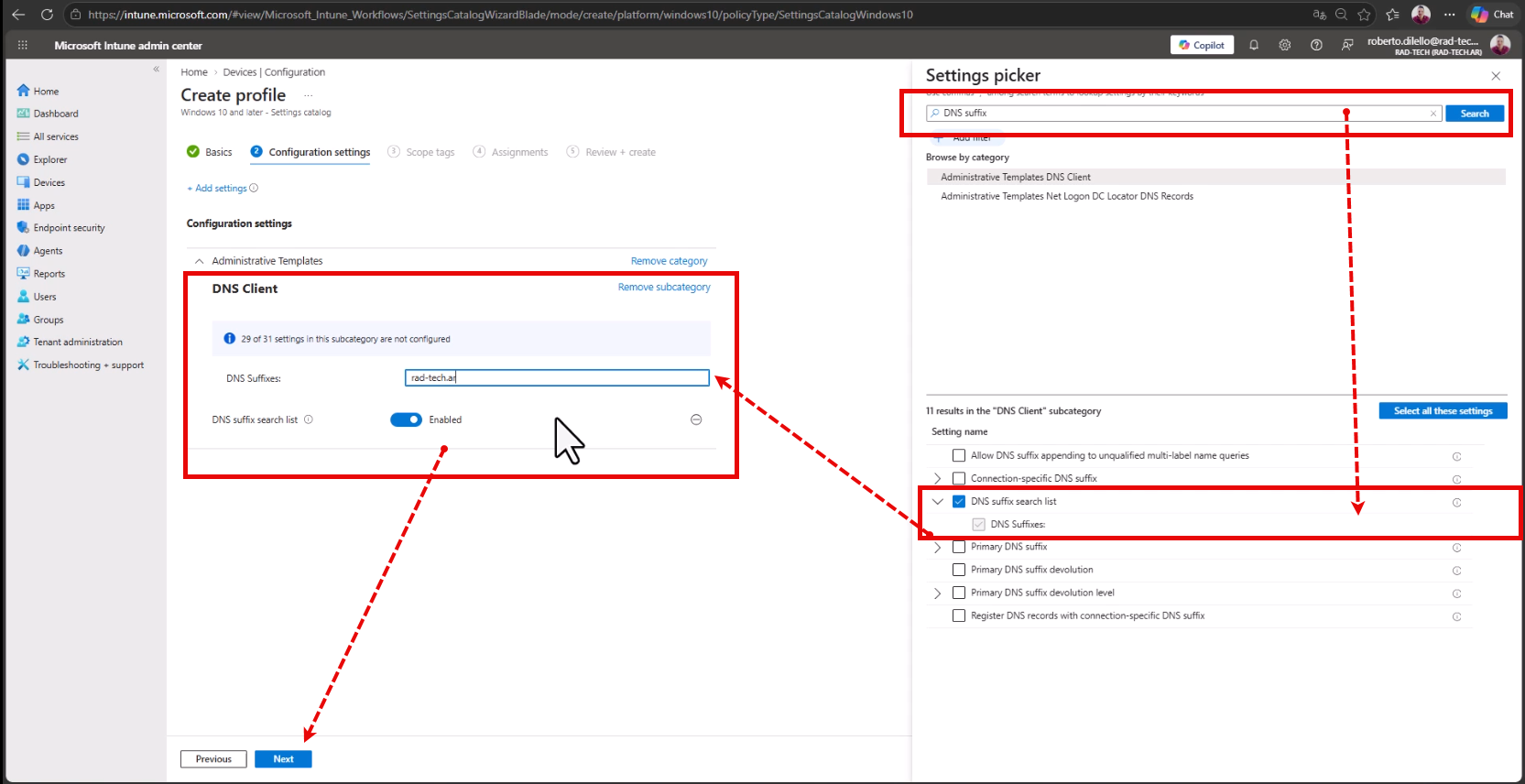Add this page to favorites using the star
Viewport: 1525px width, 784px height.
coord(1365,15)
